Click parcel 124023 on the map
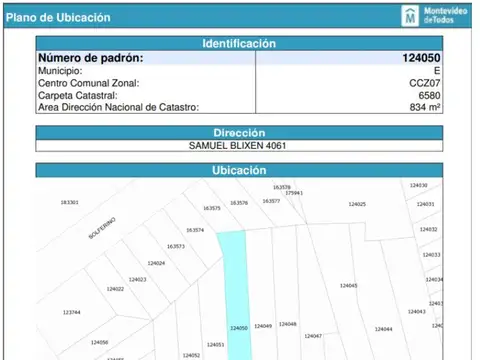Image resolution: width=480 pixels, height=360 pixels. [x=137, y=280]
